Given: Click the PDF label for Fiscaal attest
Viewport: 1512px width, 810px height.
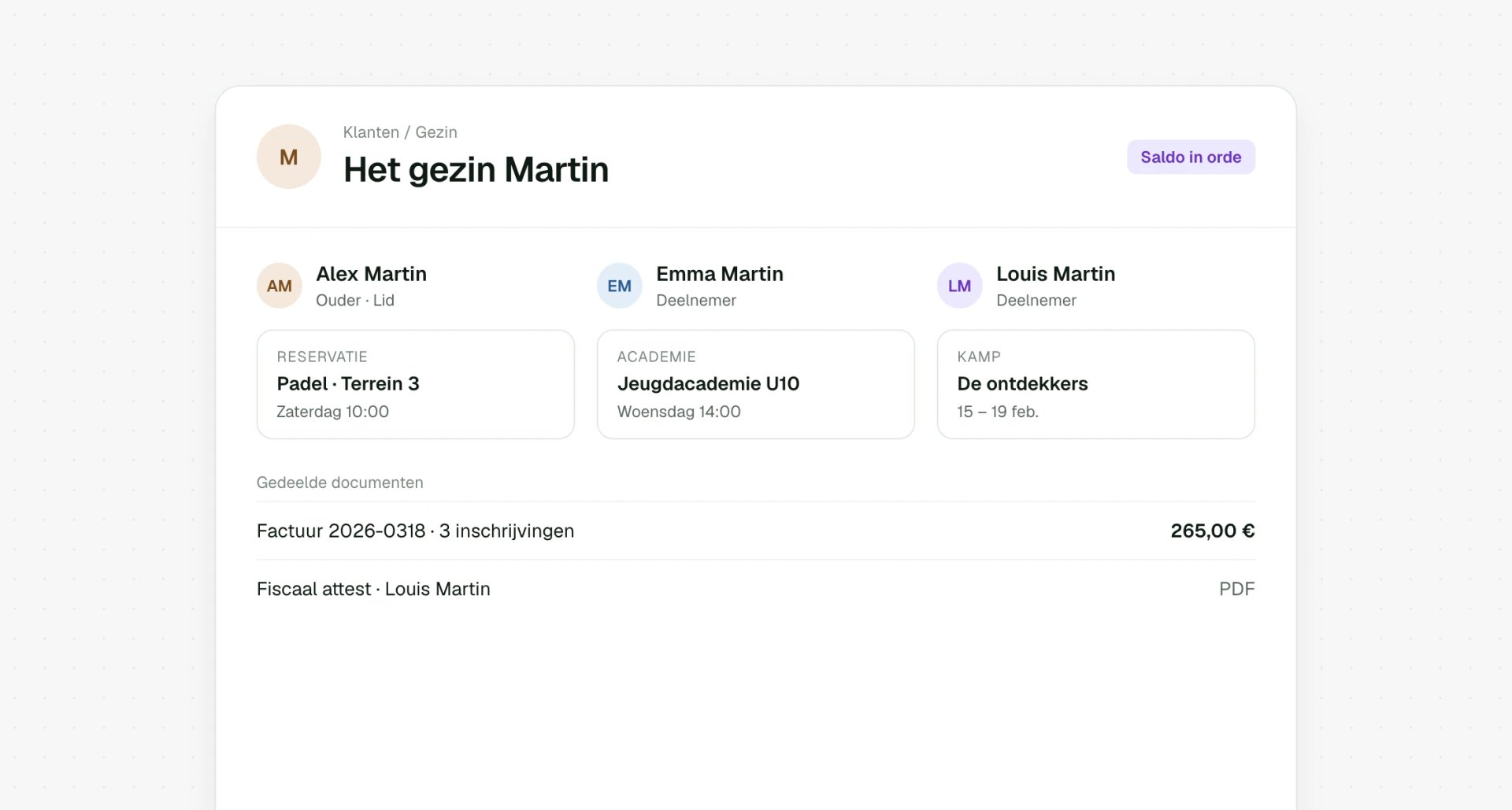Looking at the screenshot, I should coord(1236,589).
